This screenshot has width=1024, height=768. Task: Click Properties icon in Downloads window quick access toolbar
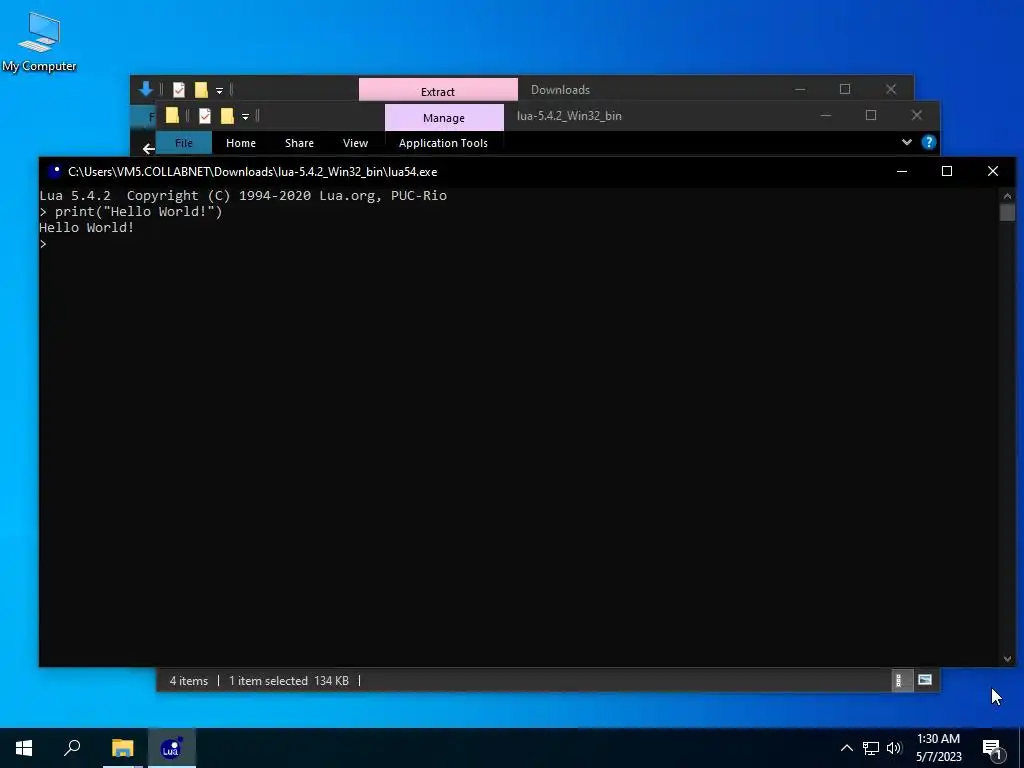179,89
